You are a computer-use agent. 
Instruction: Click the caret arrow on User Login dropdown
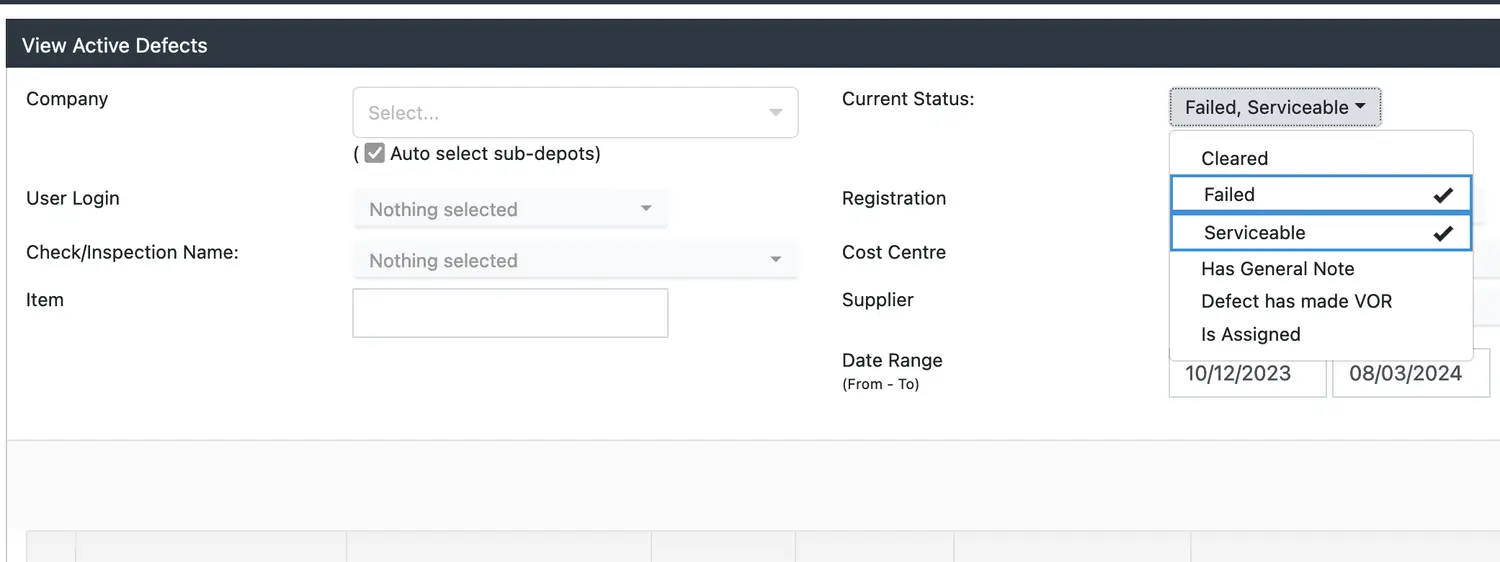coord(646,209)
